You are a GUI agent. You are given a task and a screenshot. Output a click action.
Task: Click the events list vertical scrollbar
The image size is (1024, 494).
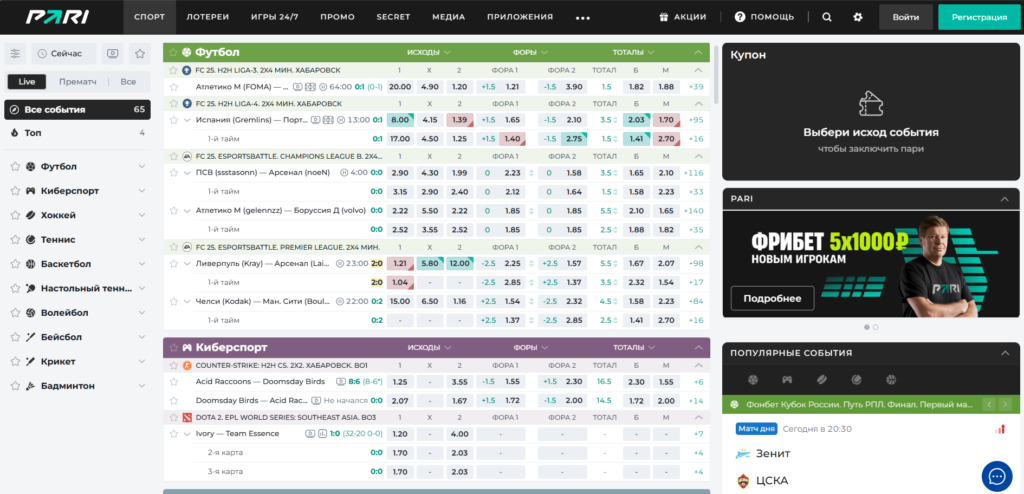pyautogui.click(x=716, y=74)
